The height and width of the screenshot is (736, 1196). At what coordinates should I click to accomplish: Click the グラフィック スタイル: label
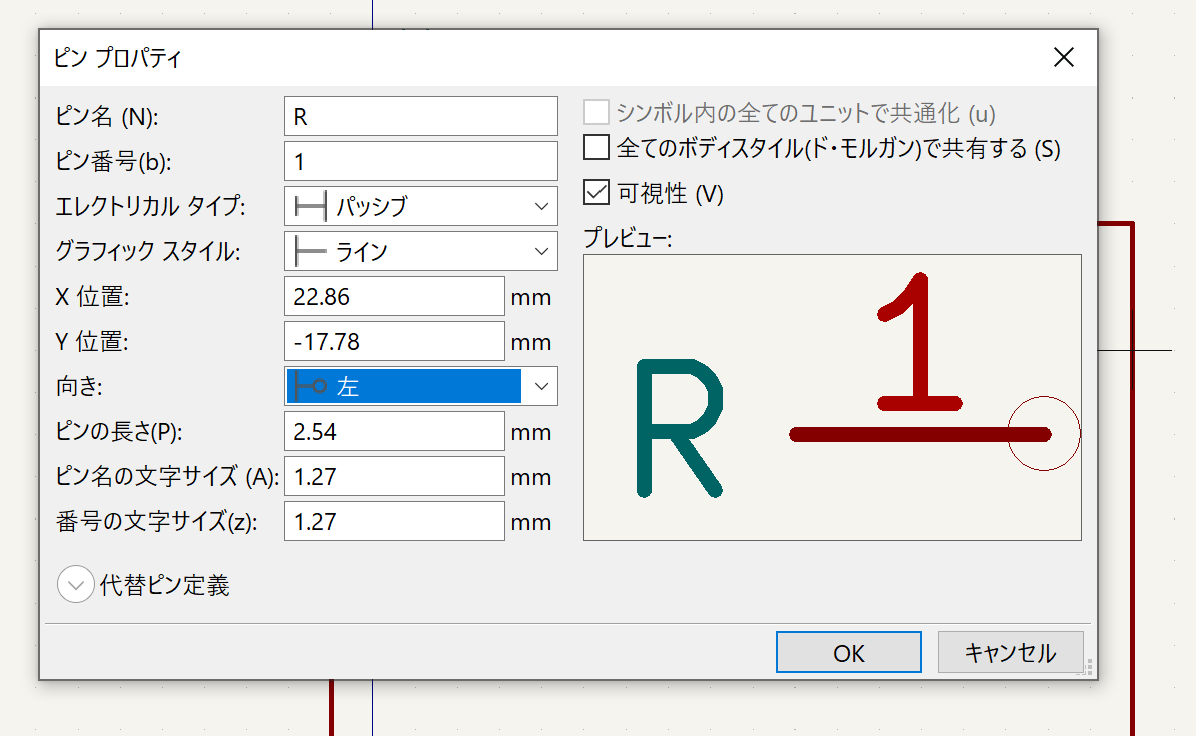pyautogui.click(x=148, y=251)
